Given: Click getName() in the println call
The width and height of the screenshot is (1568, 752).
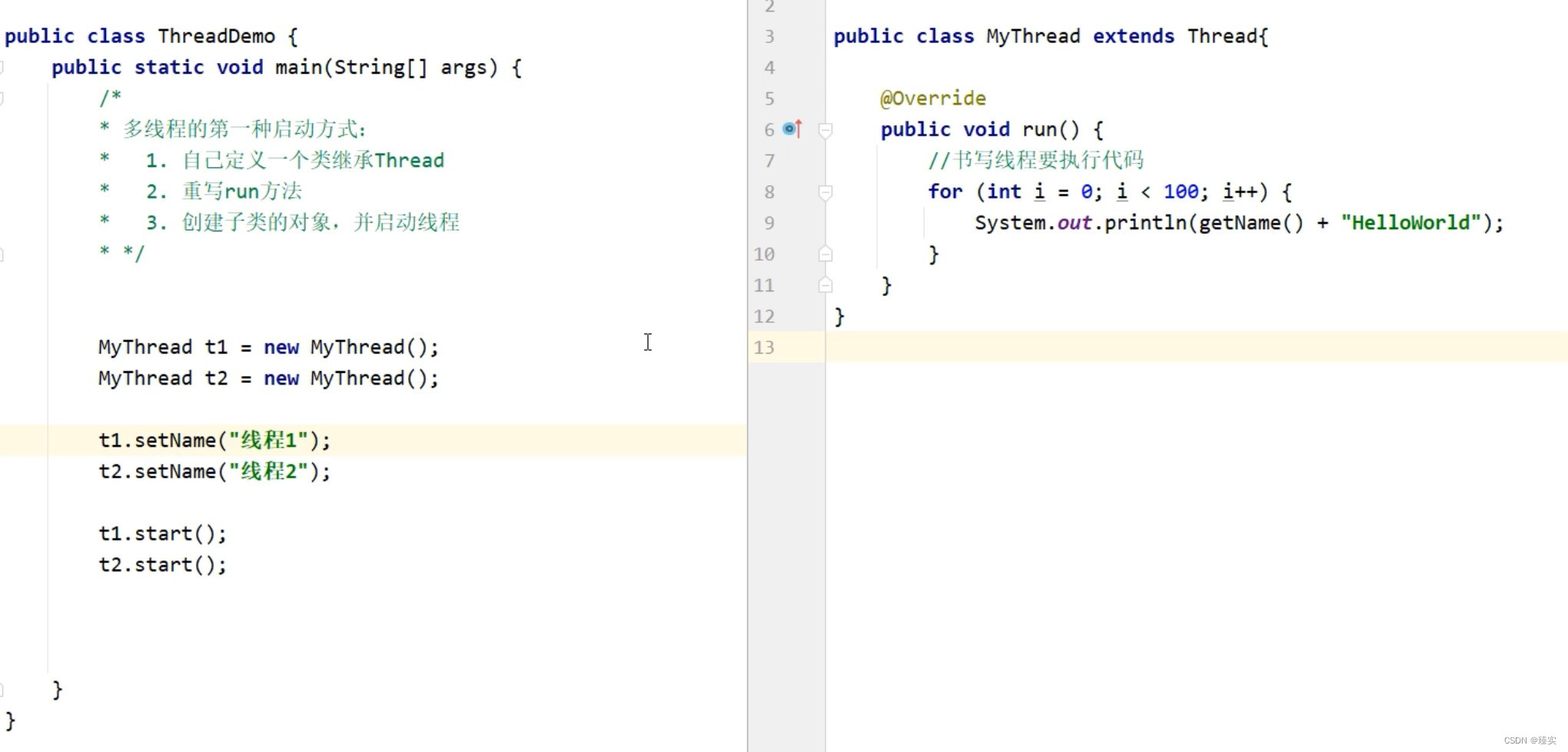Looking at the screenshot, I should (x=1251, y=223).
